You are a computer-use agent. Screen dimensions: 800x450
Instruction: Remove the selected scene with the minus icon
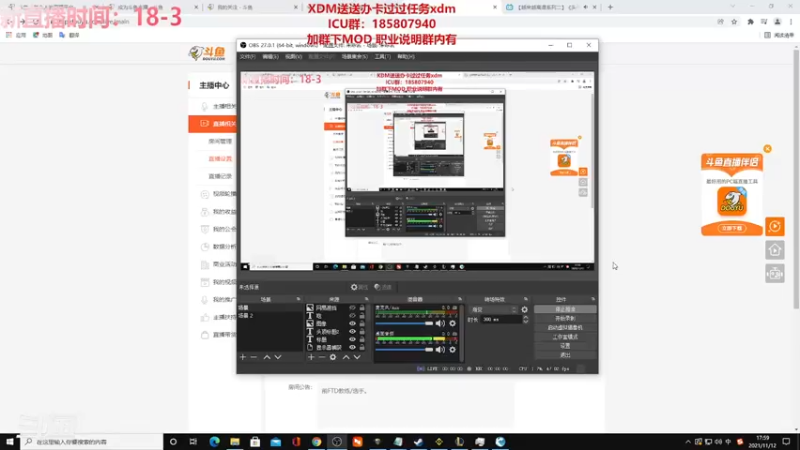click(254, 357)
